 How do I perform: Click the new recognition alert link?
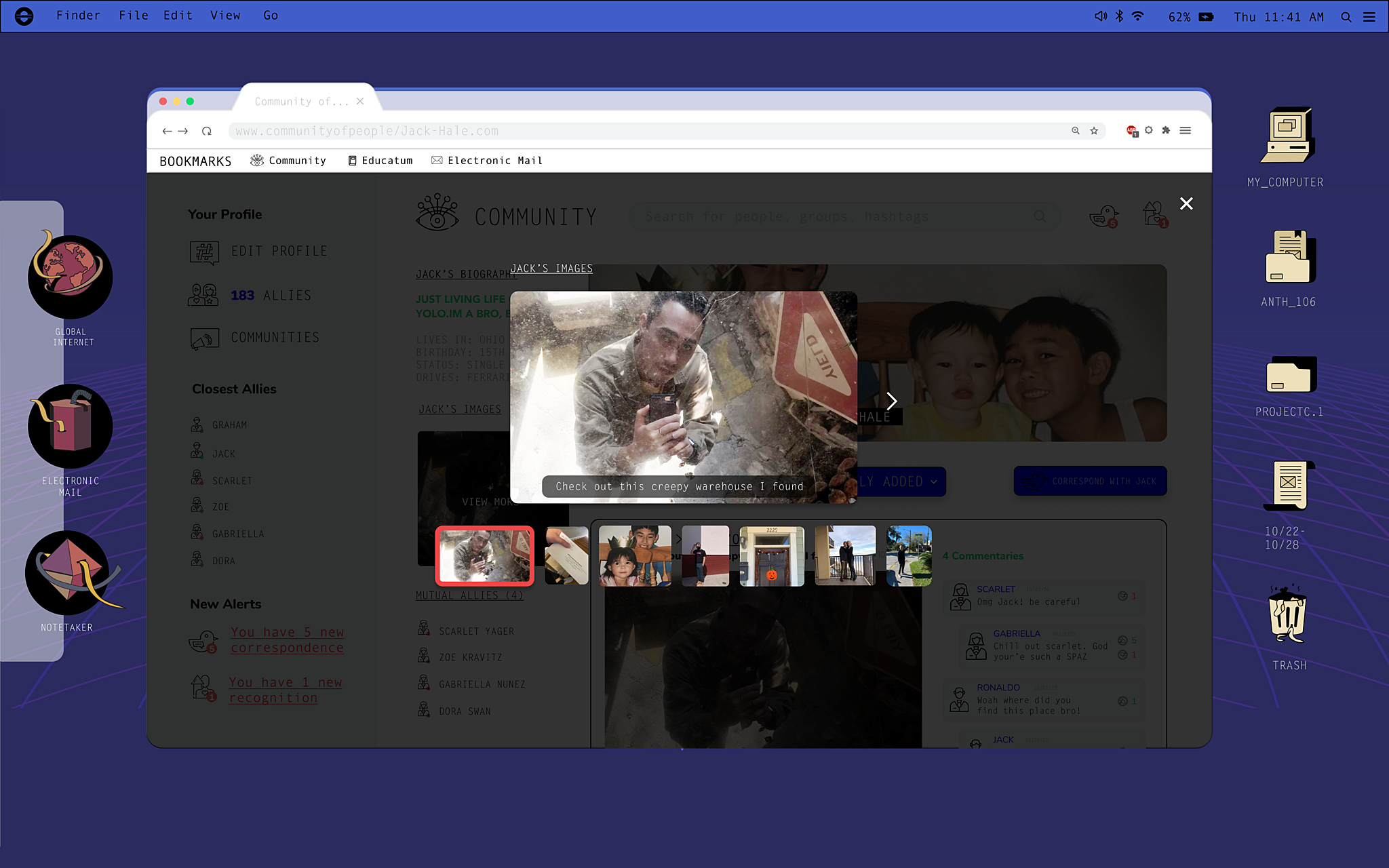tap(286, 690)
